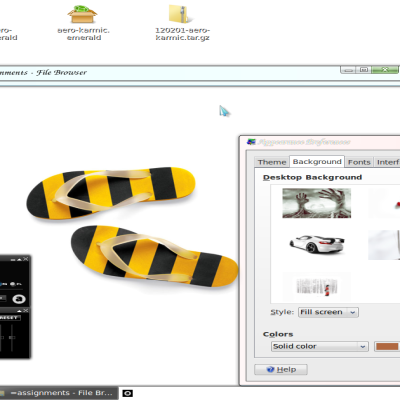
Task: Toggle the PL playlist button in media player
Action: coord(16,284)
